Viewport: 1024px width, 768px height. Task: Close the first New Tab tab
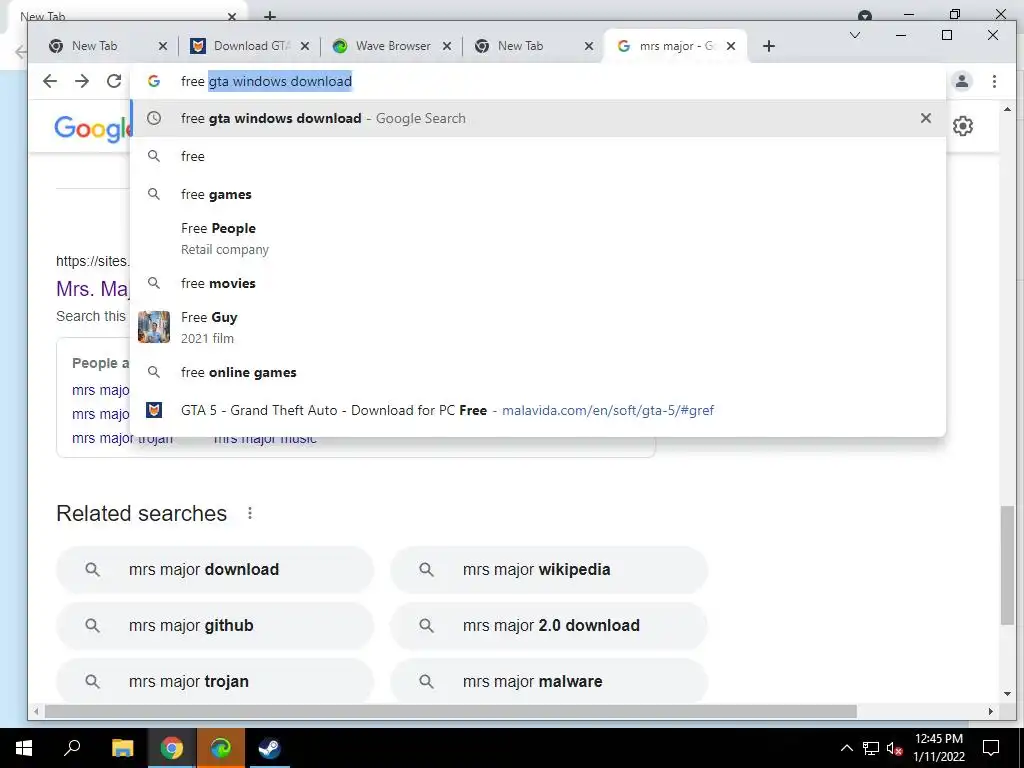click(163, 46)
